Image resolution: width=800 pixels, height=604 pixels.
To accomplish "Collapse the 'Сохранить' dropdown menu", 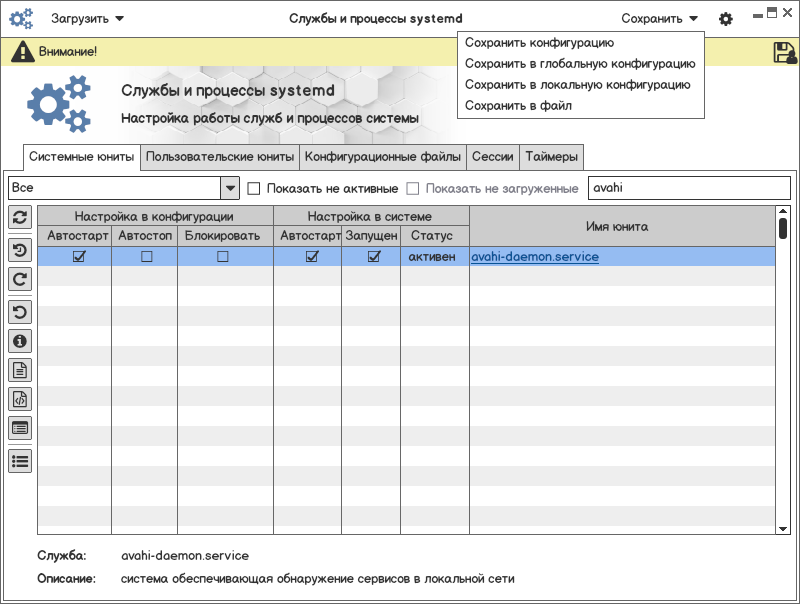I will pyautogui.click(x=659, y=18).
